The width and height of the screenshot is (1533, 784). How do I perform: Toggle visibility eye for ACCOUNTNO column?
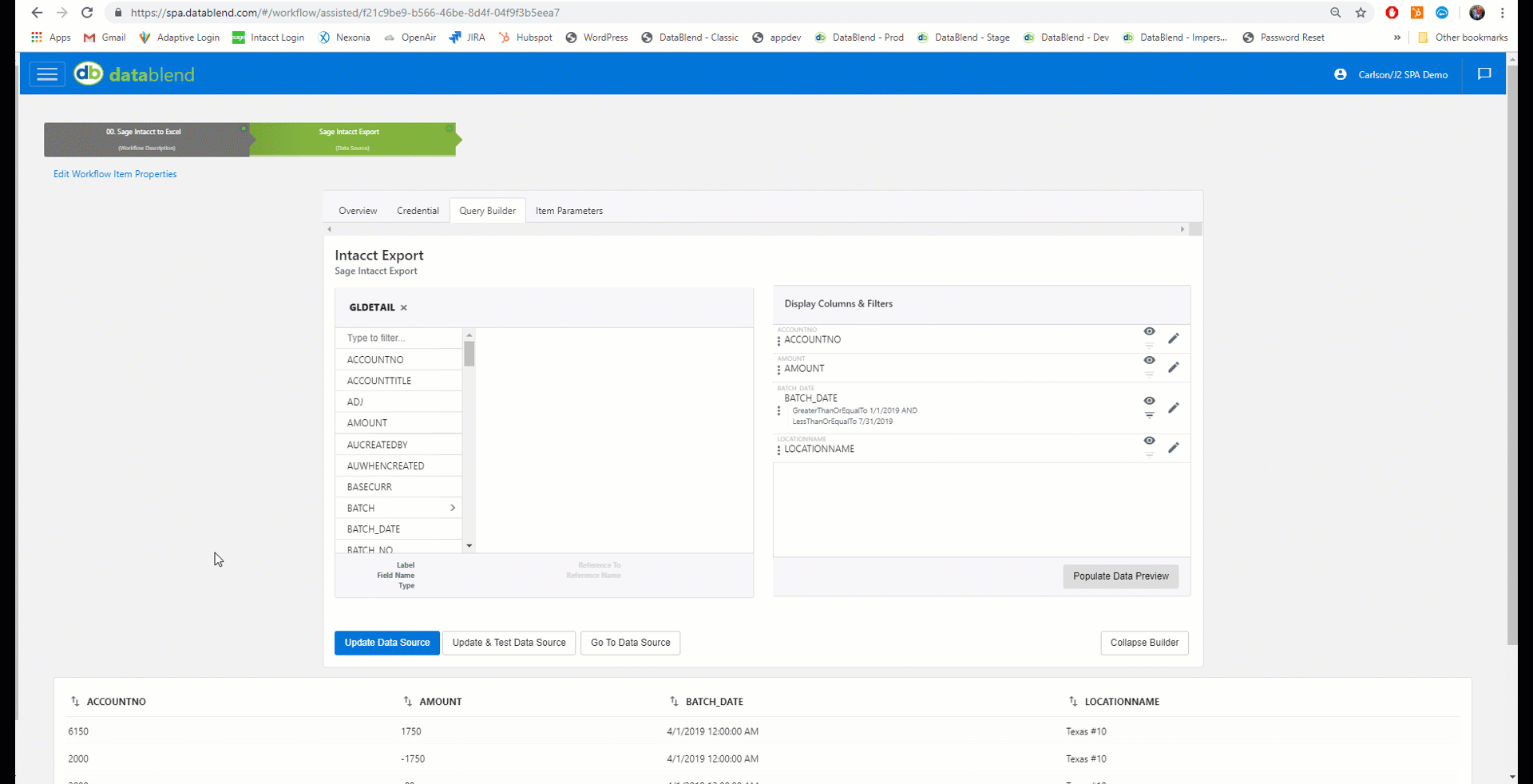pyautogui.click(x=1150, y=331)
